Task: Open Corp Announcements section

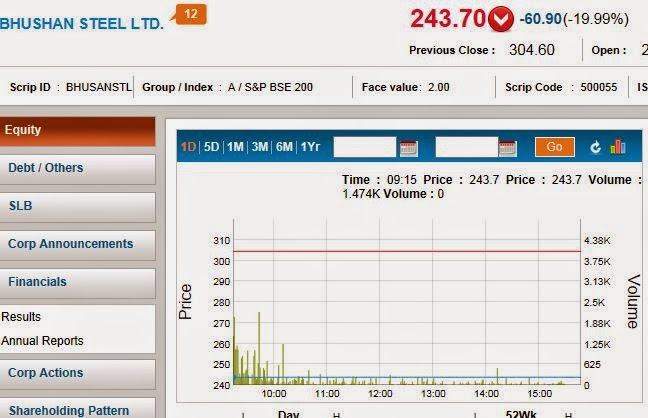Action: pos(77,245)
